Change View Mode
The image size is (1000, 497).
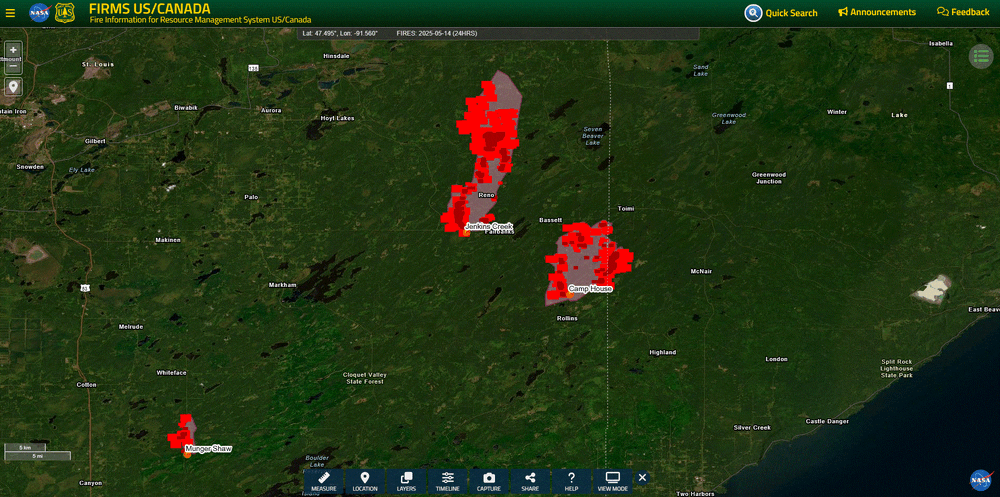pos(612,482)
